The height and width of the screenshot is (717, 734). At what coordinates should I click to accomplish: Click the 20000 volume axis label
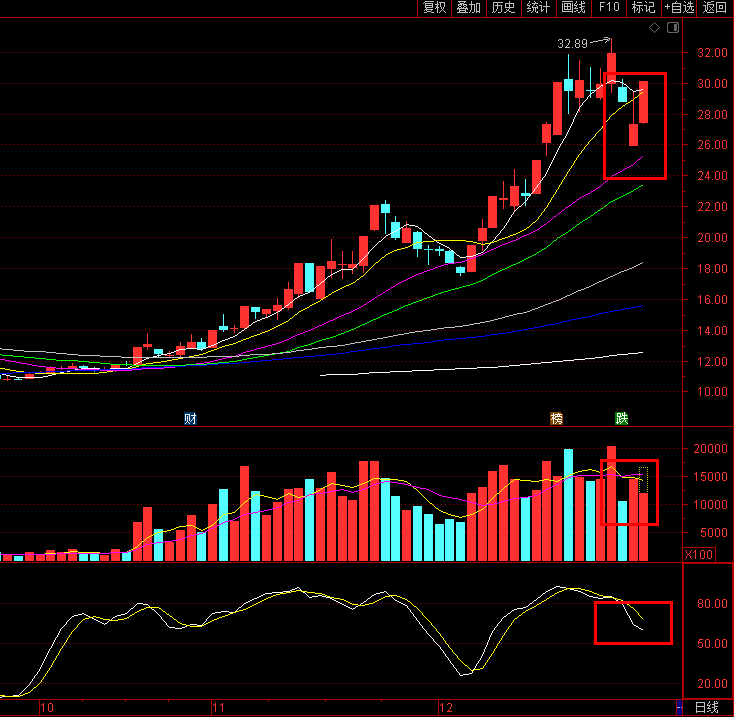point(711,448)
